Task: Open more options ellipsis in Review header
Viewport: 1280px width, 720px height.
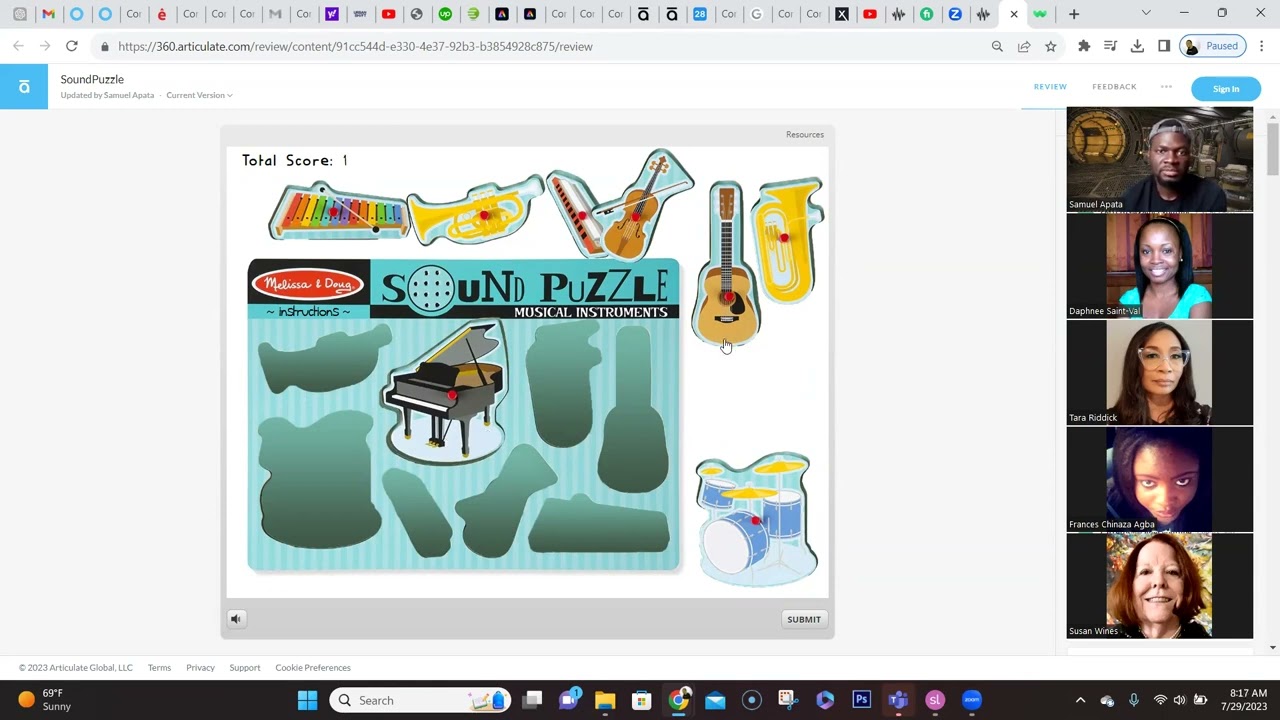Action: pos(1166,87)
